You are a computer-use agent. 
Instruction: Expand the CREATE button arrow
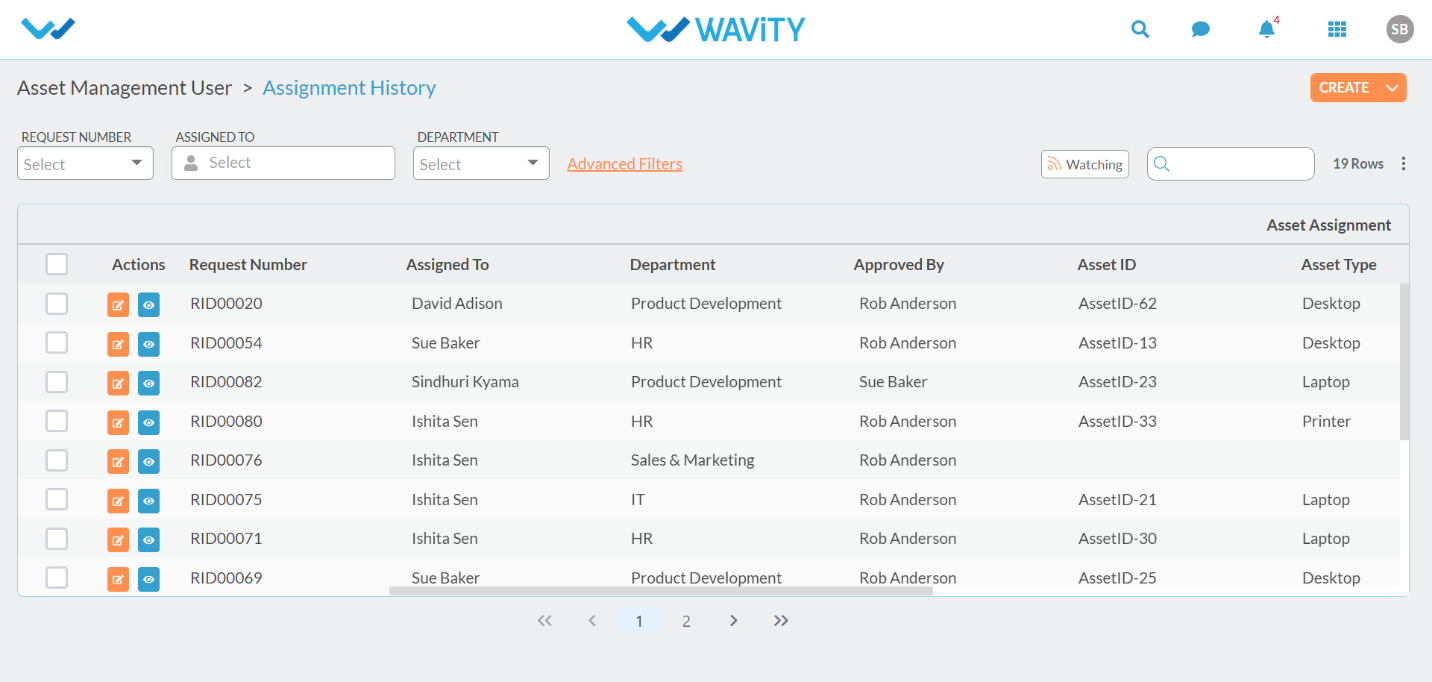(1392, 88)
